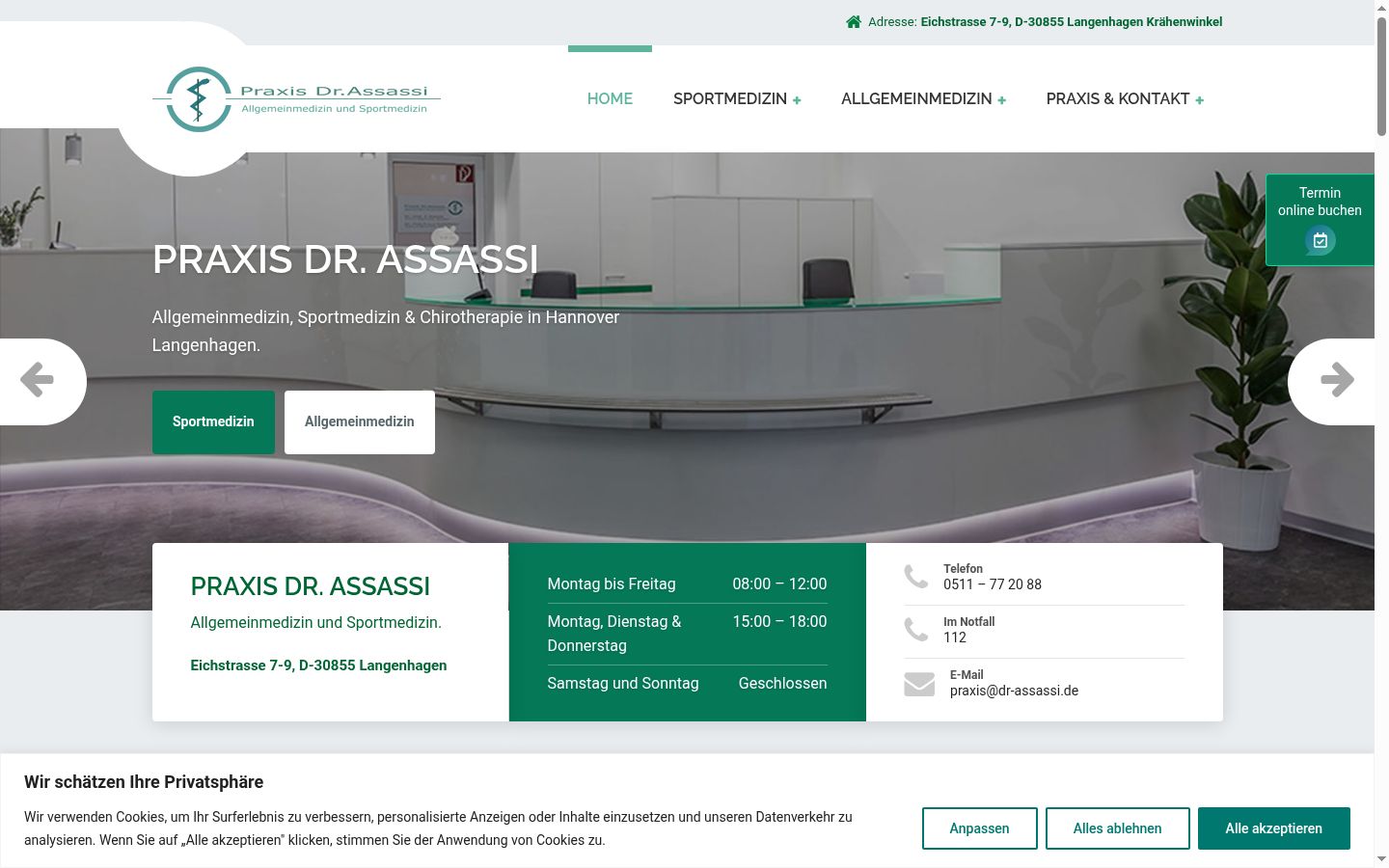Click the address link in the top bar
The image size is (1389, 868).
coord(1072,21)
